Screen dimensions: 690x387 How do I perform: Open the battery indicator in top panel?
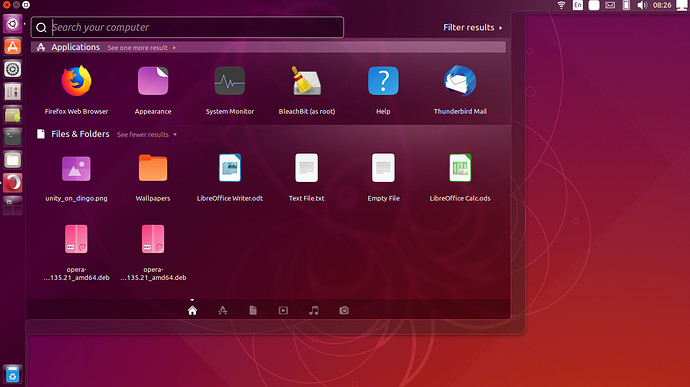pyautogui.click(x=626, y=5)
